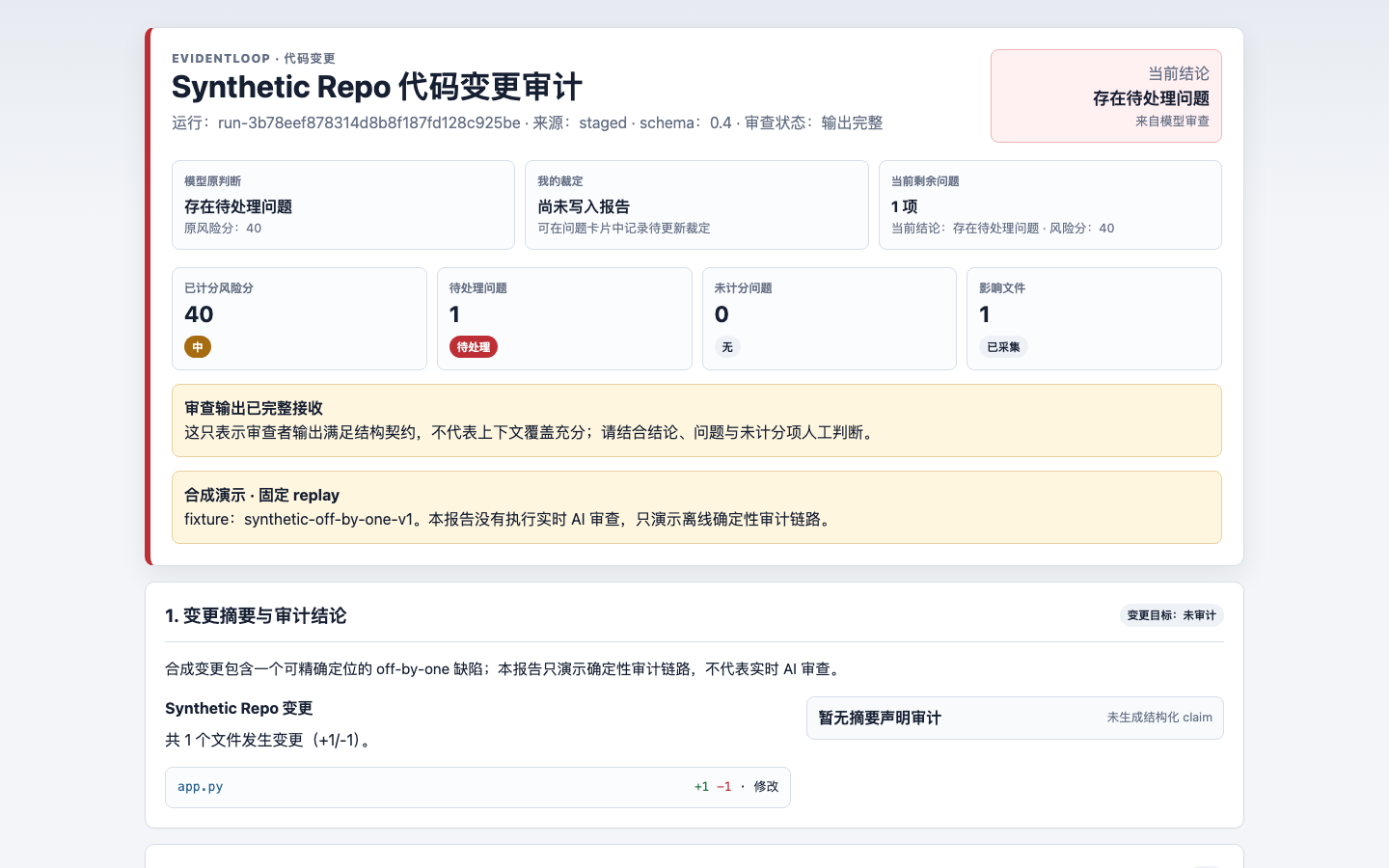Image resolution: width=1389 pixels, height=868 pixels.
Task: Click the 已采集 badge under 影响文件
Action: (1003, 347)
